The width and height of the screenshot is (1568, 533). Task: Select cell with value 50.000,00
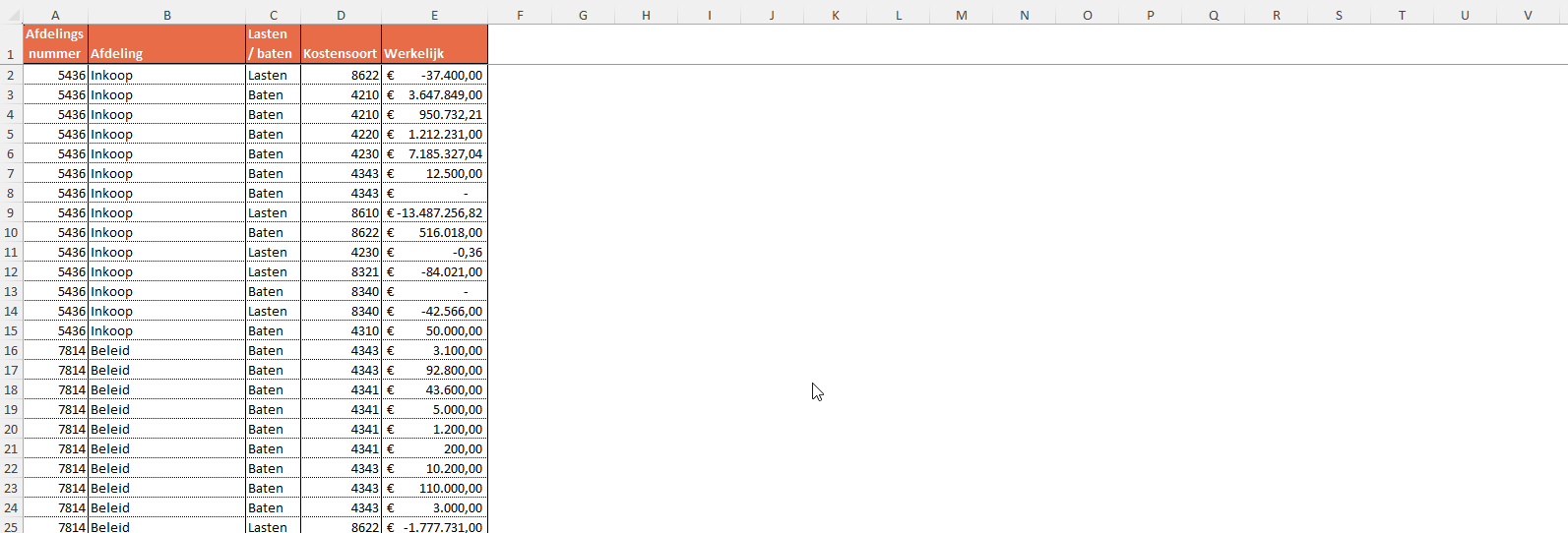pyautogui.click(x=434, y=330)
